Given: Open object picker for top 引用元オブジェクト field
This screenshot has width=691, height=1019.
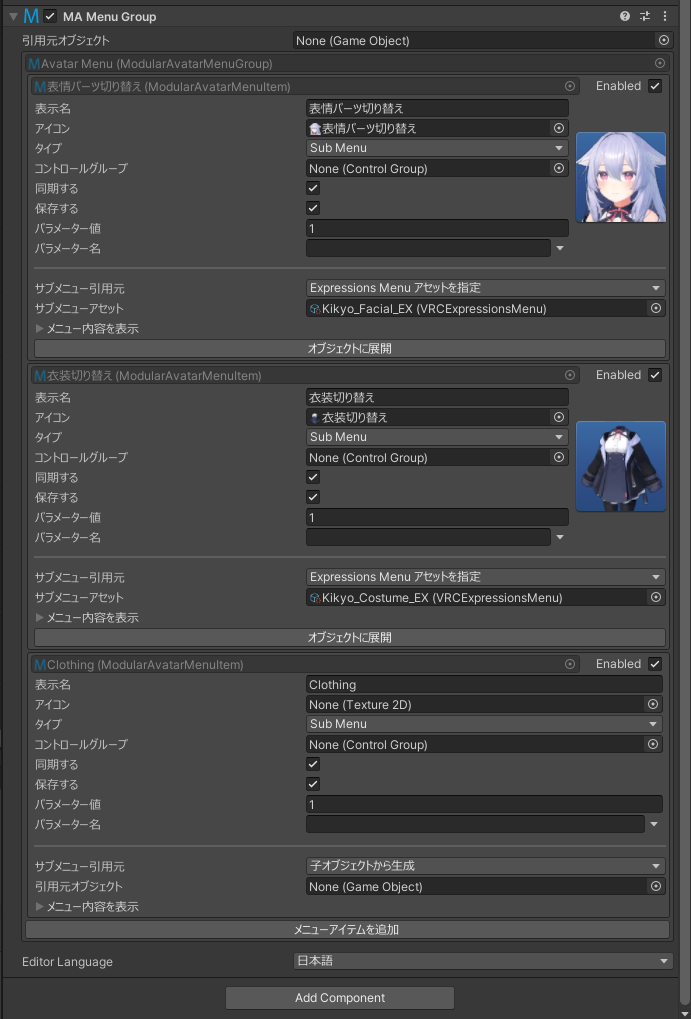Looking at the screenshot, I should pos(664,40).
